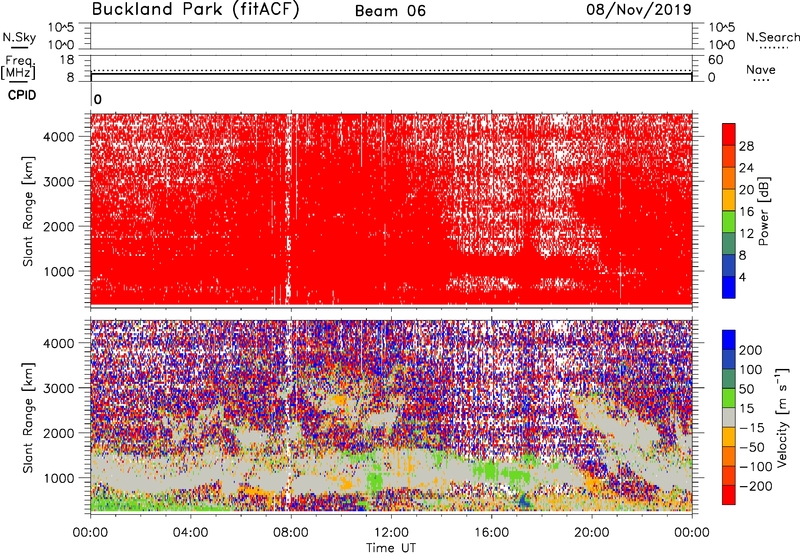
Task: Click the 'Freq. [MHz]' axis label
Action: 19,68
